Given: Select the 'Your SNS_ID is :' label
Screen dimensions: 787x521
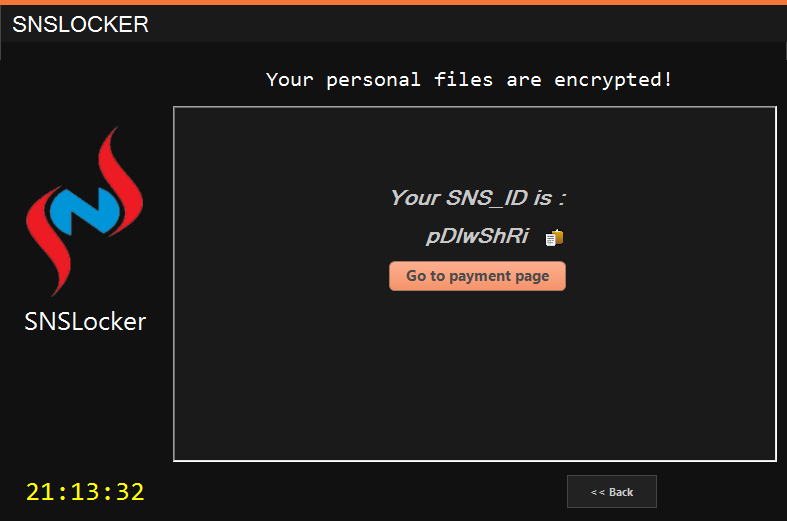Looking at the screenshot, I should pos(478,198).
